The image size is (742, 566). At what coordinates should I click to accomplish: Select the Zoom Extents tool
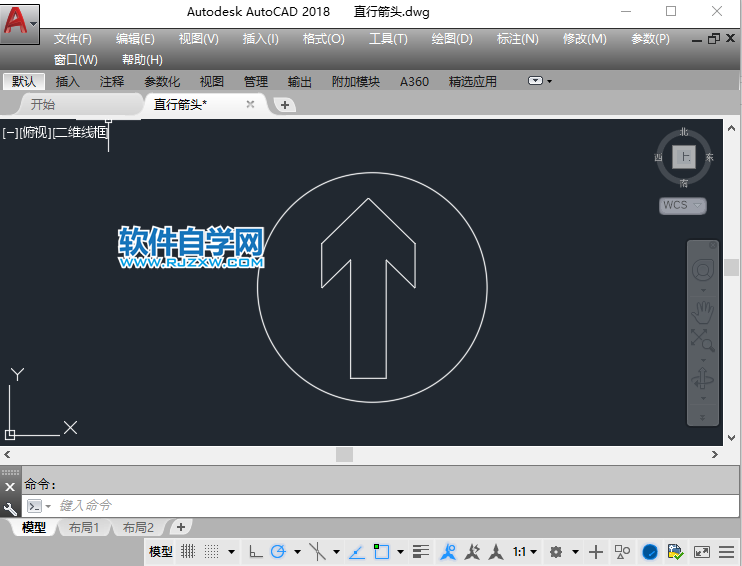point(703,340)
